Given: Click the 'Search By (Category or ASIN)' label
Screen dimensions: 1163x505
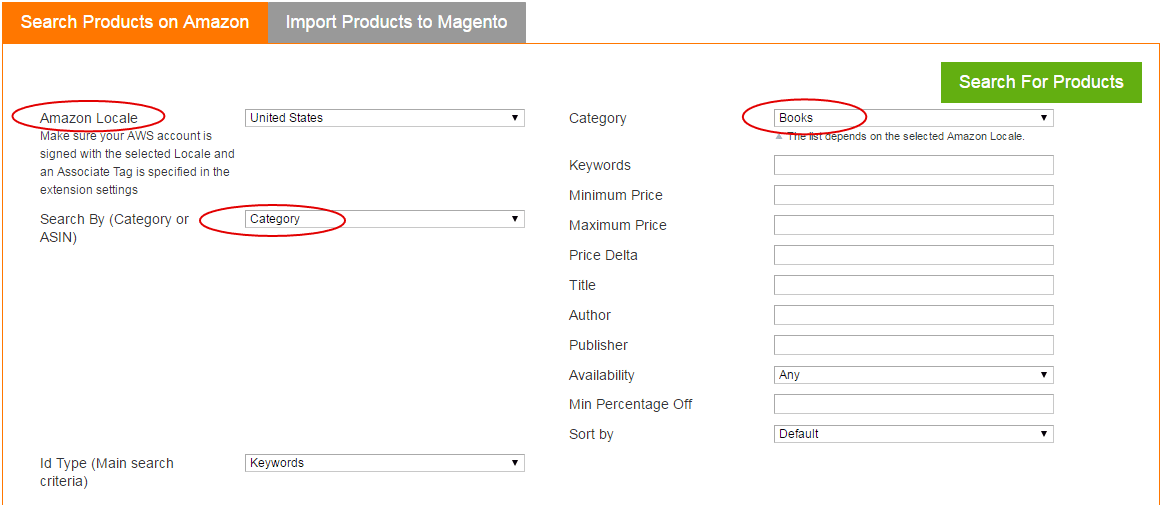Looking at the screenshot, I should (114, 229).
